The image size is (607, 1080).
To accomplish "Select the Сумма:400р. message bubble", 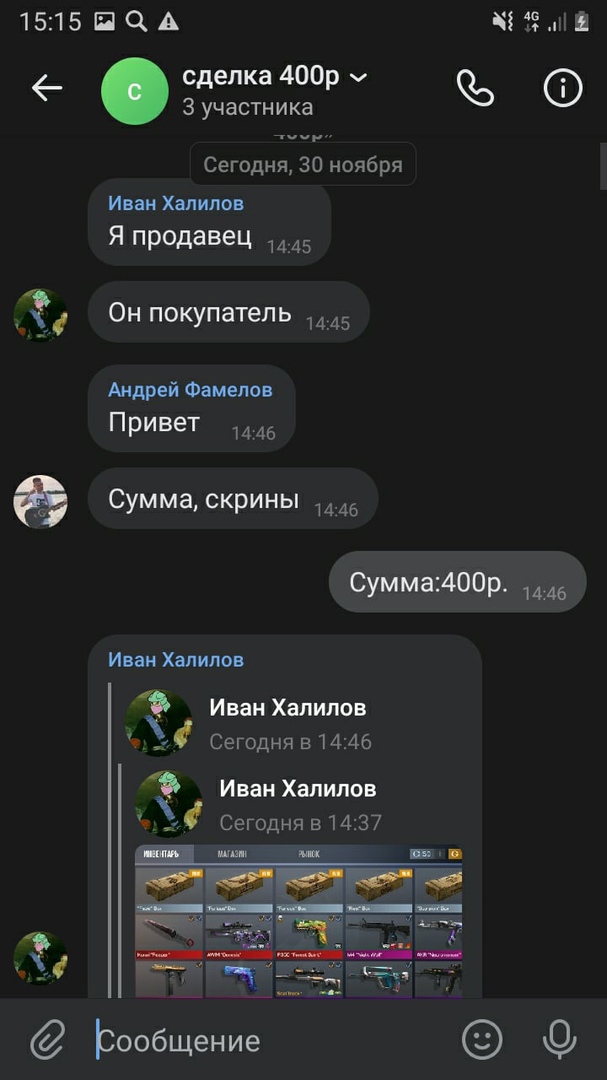I will 457,581.
